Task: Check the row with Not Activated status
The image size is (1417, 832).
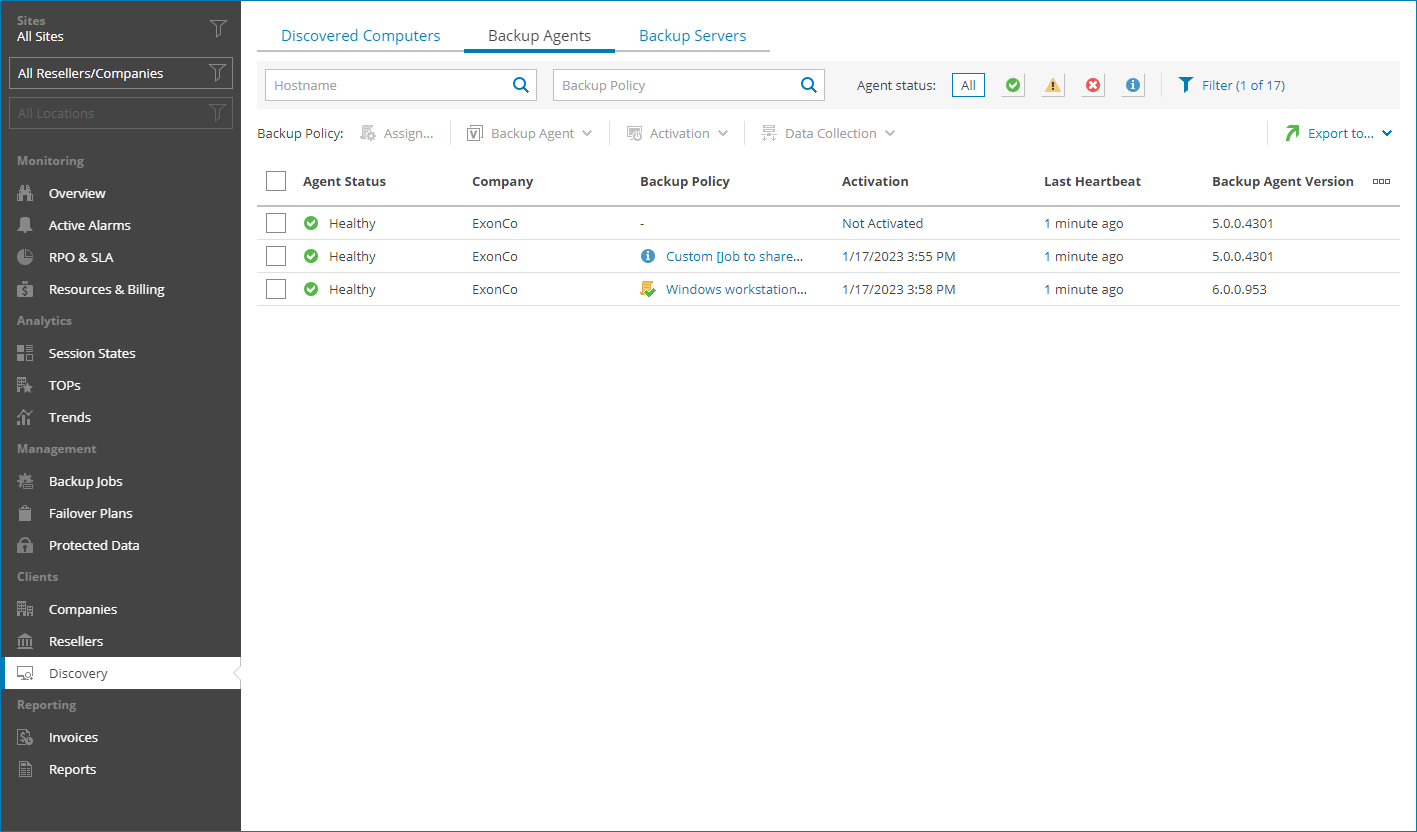Action: pos(276,223)
